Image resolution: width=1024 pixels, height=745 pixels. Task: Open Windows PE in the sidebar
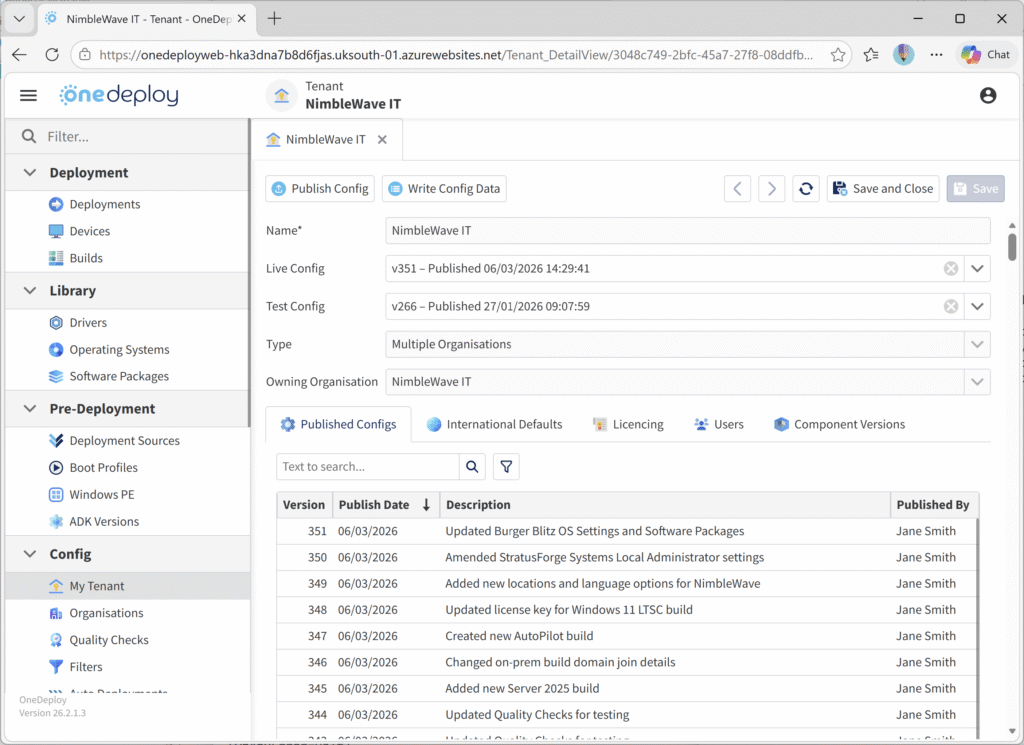pos(91,494)
